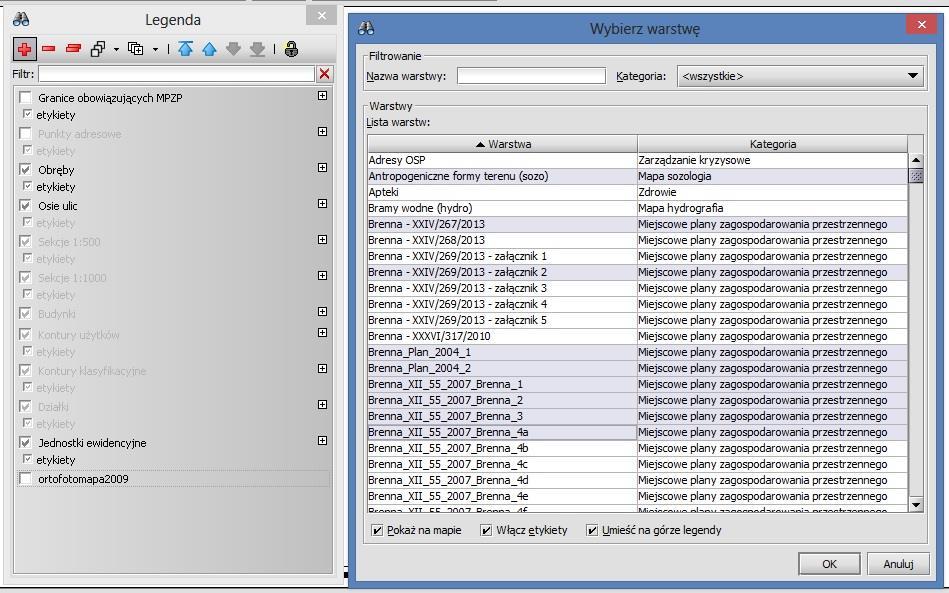Screen dimensions: 949x593
Task: Move layer to bottom with gray arrow
Action: 257,49
